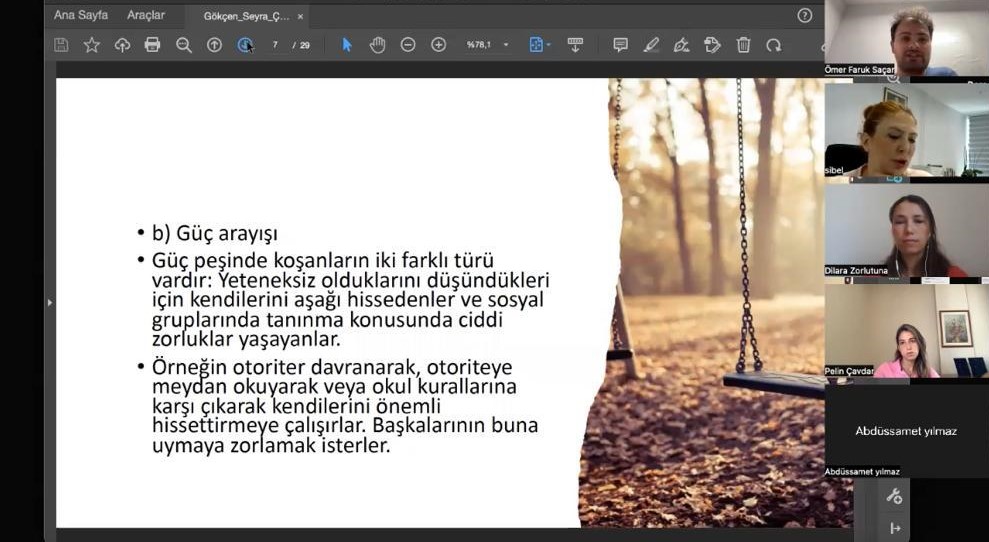
Task: Open the help question mark icon
Action: point(805,16)
